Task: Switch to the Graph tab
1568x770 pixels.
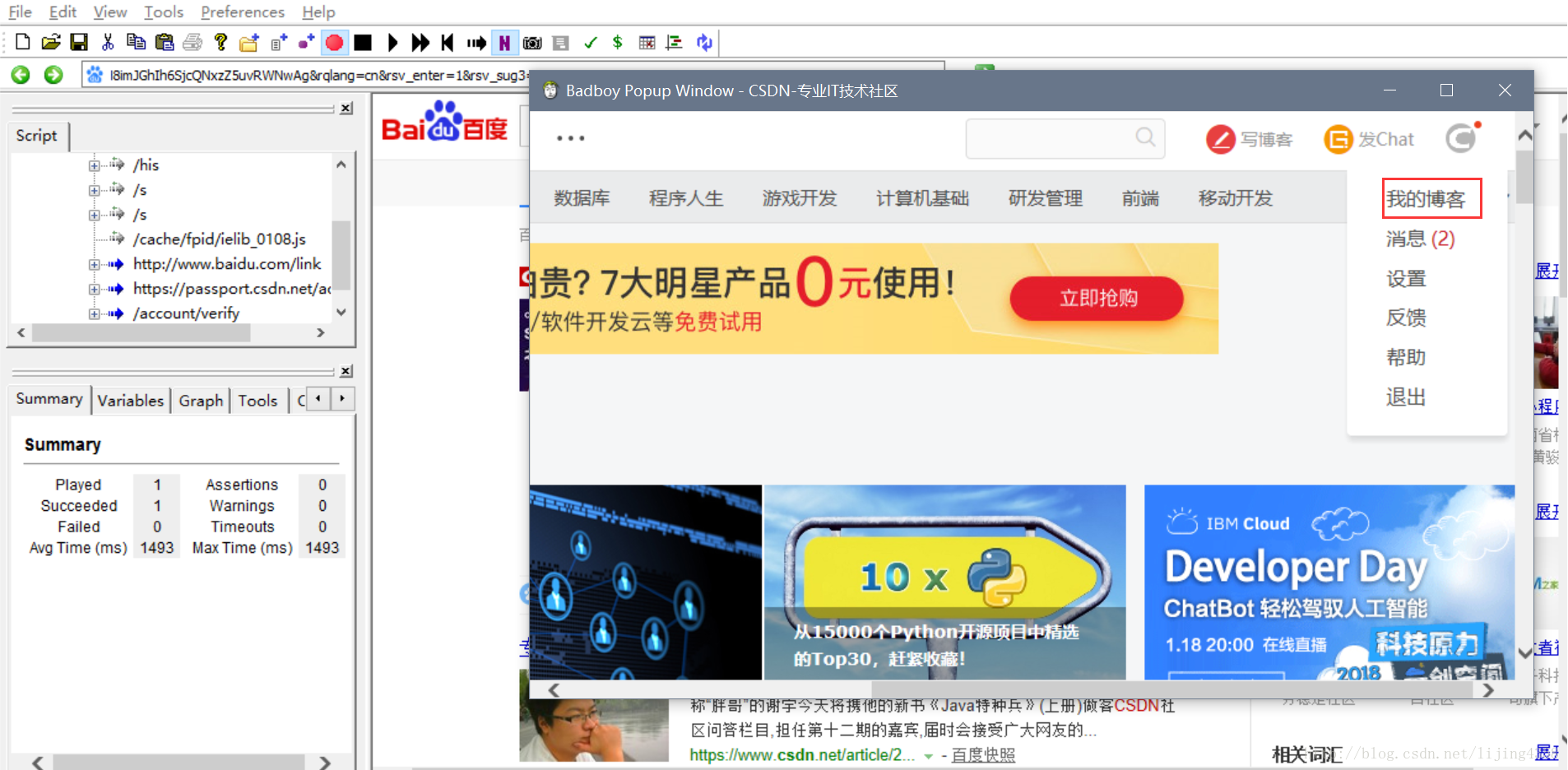Action: pyautogui.click(x=201, y=400)
